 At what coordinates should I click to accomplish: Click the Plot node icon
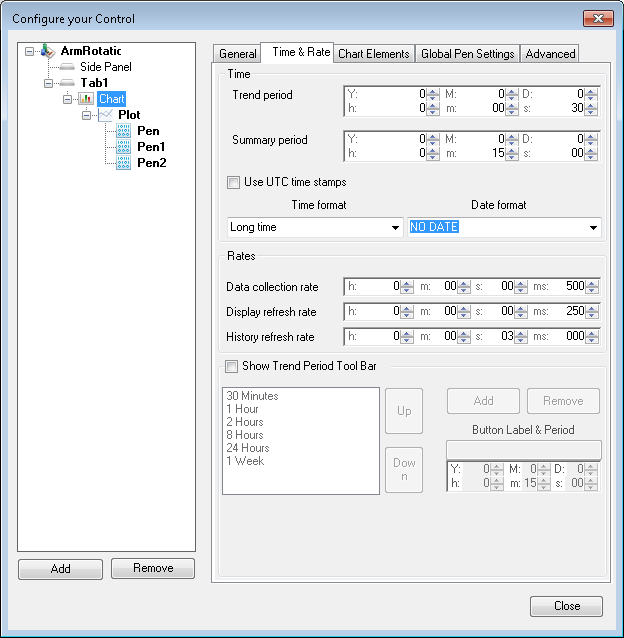[x=105, y=115]
